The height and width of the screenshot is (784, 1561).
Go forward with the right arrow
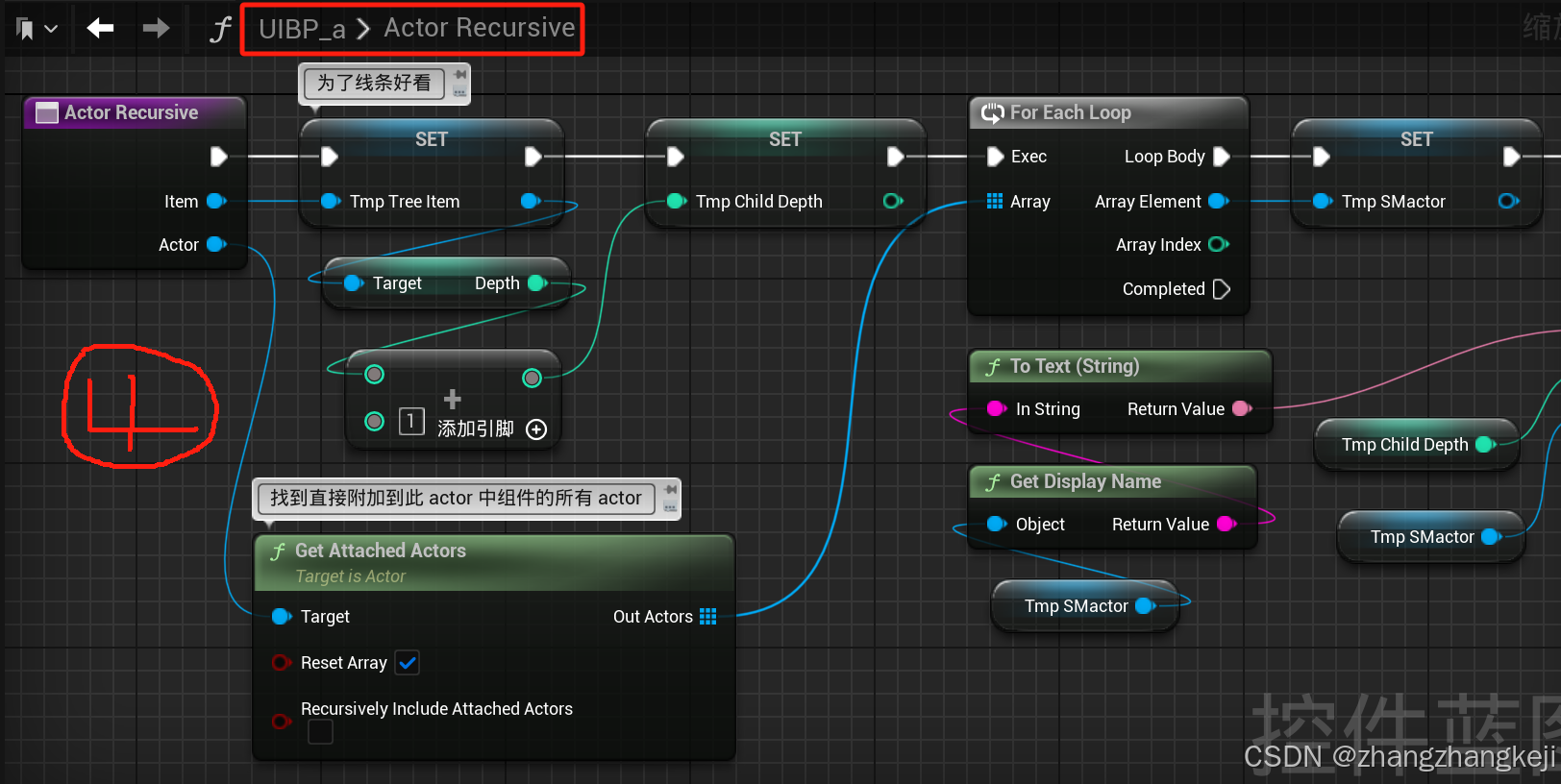pos(156,29)
